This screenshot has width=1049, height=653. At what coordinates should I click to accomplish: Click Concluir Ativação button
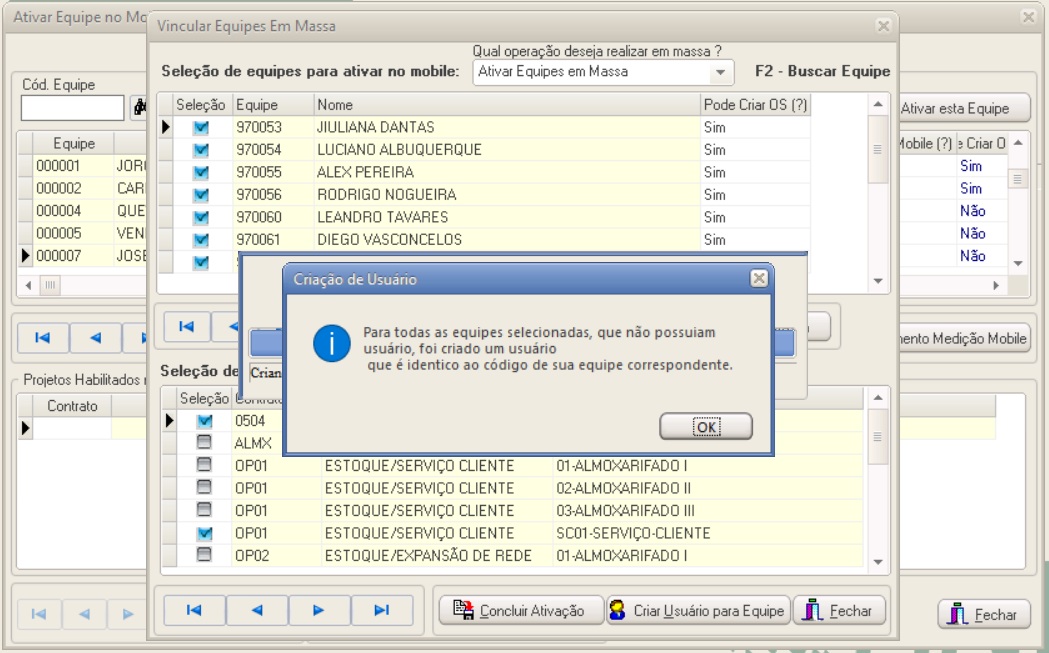(x=520, y=610)
